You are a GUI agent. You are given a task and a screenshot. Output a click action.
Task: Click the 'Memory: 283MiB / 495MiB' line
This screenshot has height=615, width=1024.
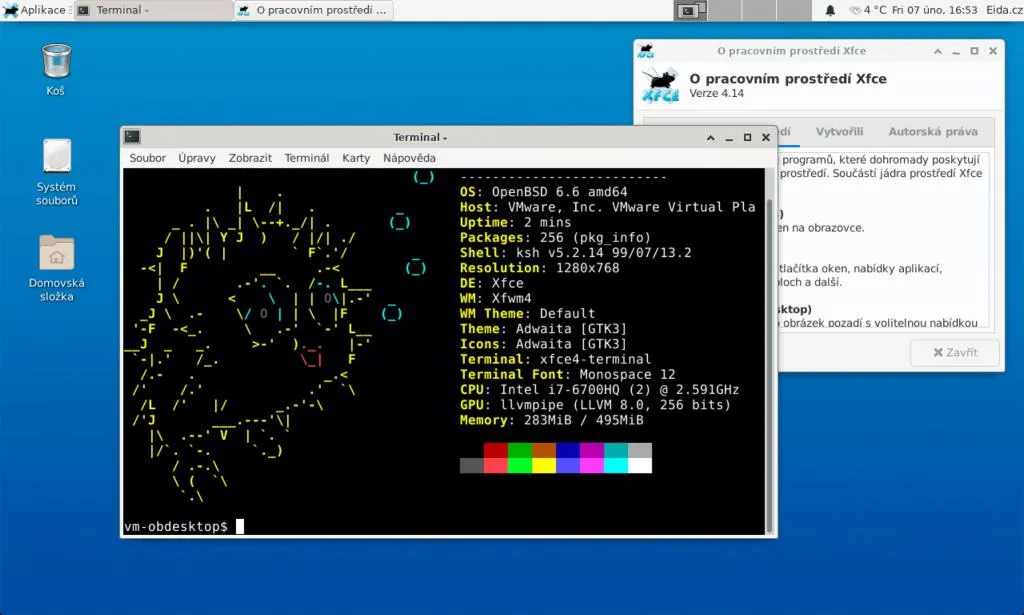[x=551, y=420]
